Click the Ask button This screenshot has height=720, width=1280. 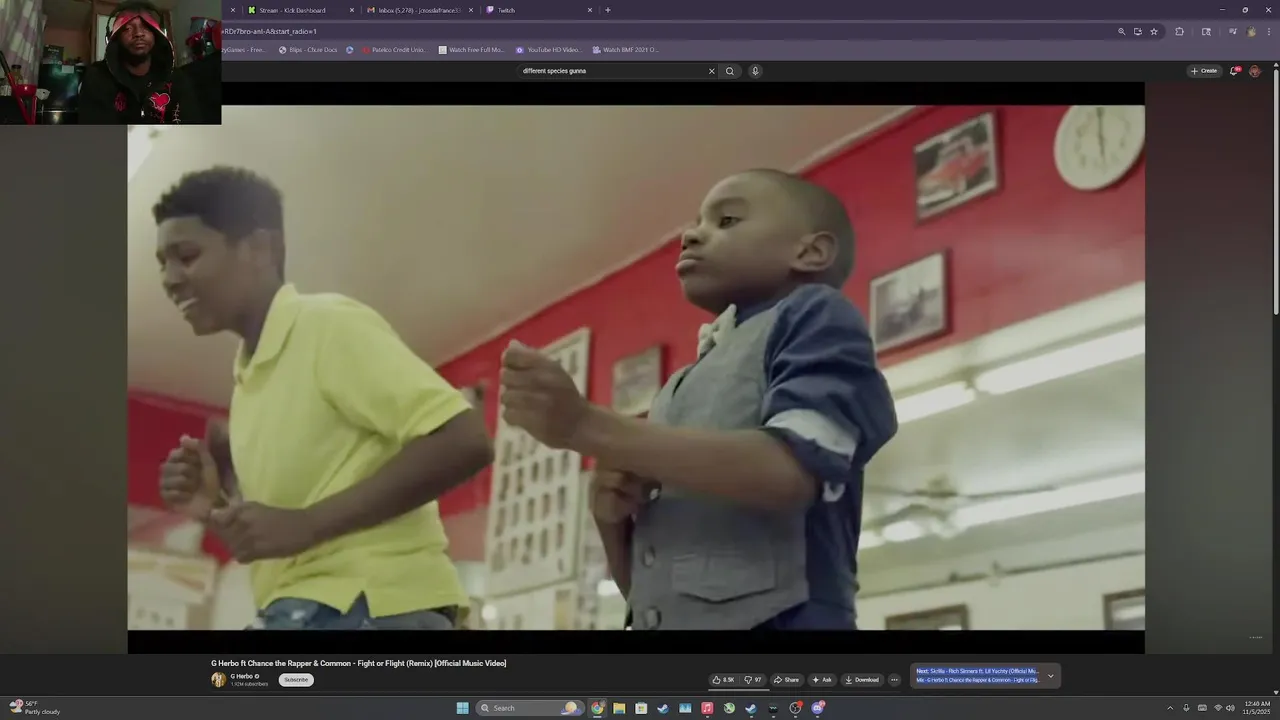(822, 680)
